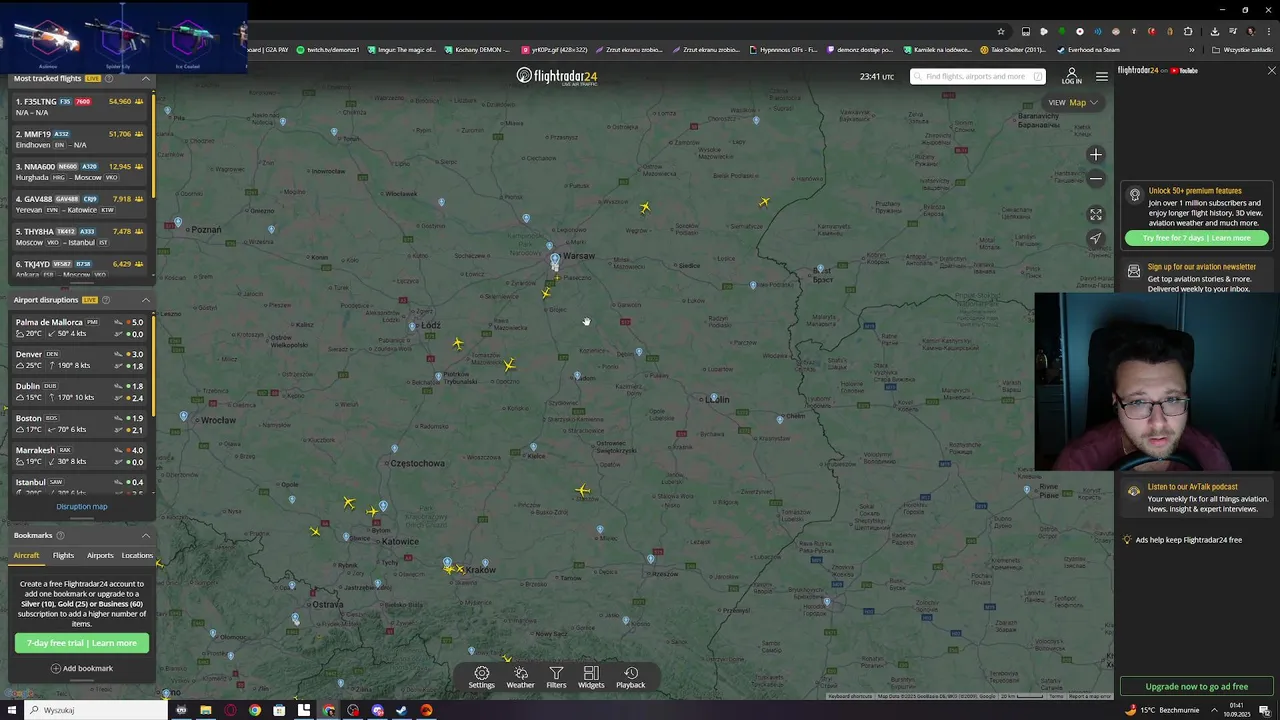
Task: Switch to Aircraft bookmarks tab
Action: 26,555
